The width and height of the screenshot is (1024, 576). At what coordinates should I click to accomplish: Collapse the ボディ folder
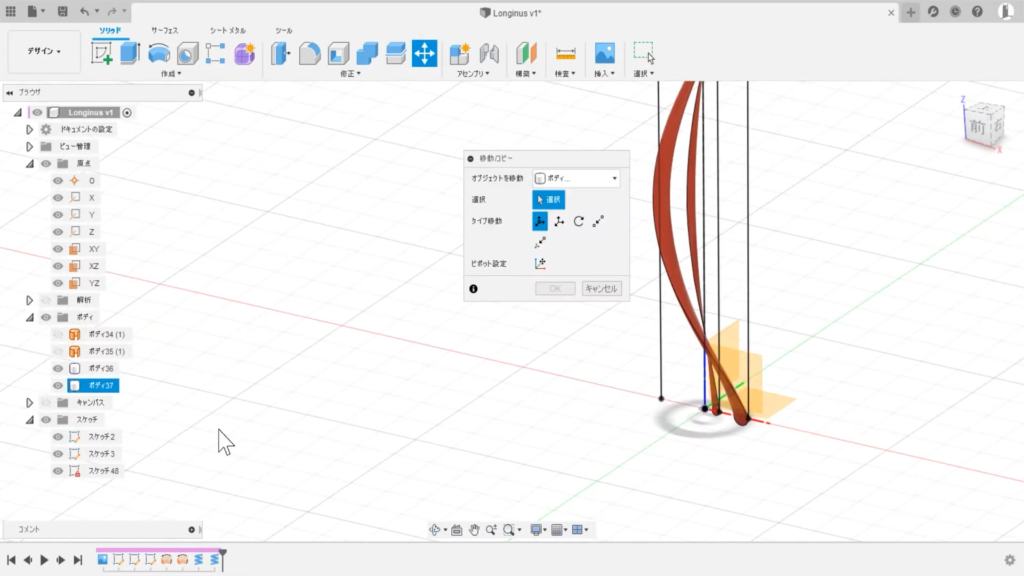pos(29,317)
